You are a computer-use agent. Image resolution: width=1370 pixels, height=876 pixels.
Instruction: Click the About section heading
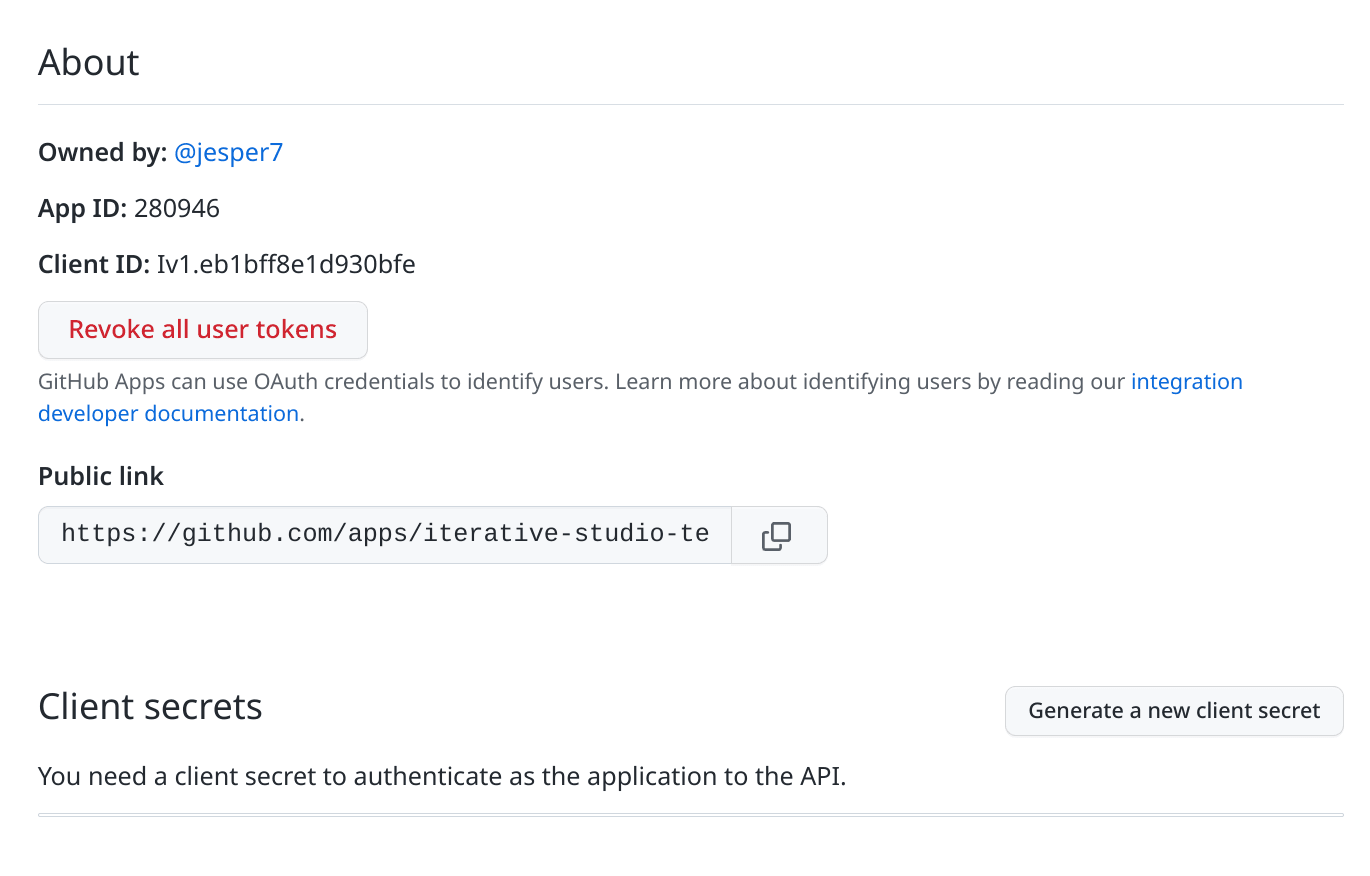pos(89,63)
